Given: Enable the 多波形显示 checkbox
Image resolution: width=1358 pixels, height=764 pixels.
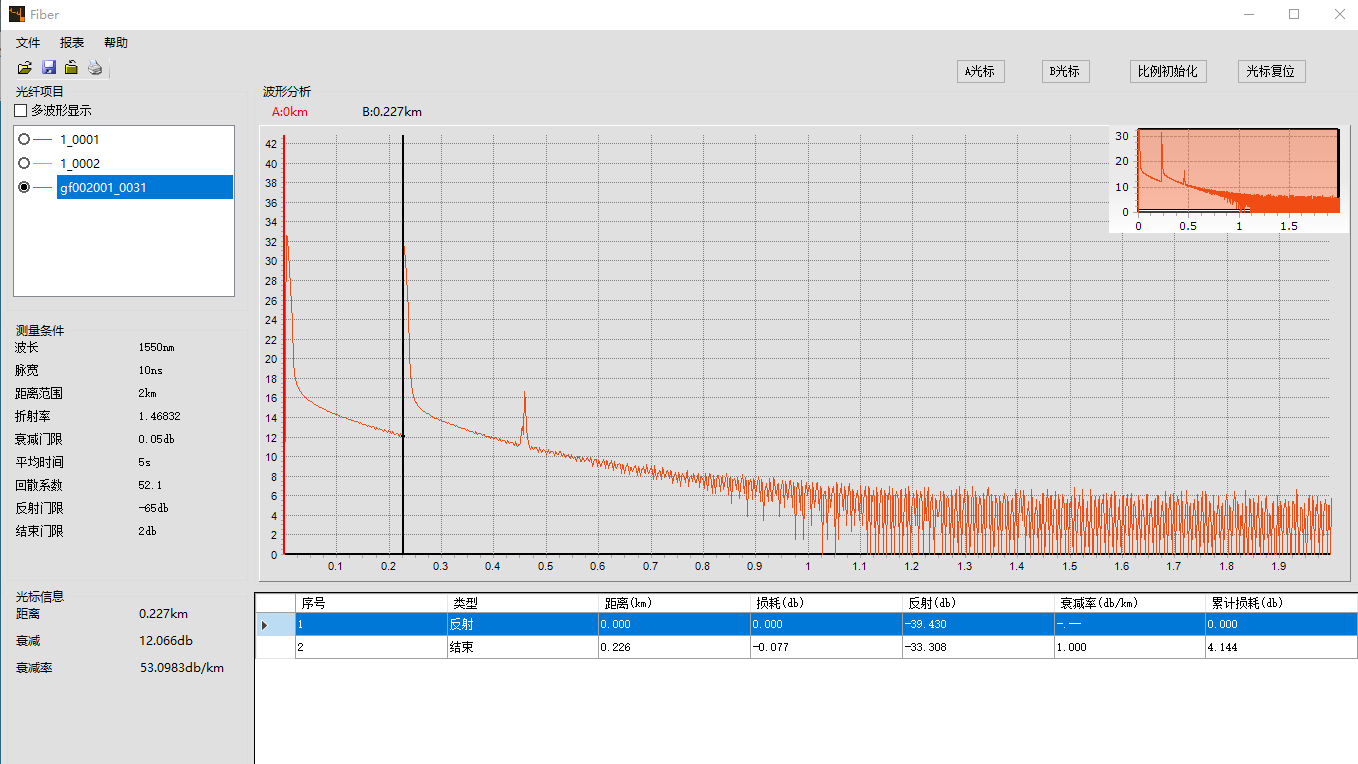Looking at the screenshot, I should click(x=21, y=111).
